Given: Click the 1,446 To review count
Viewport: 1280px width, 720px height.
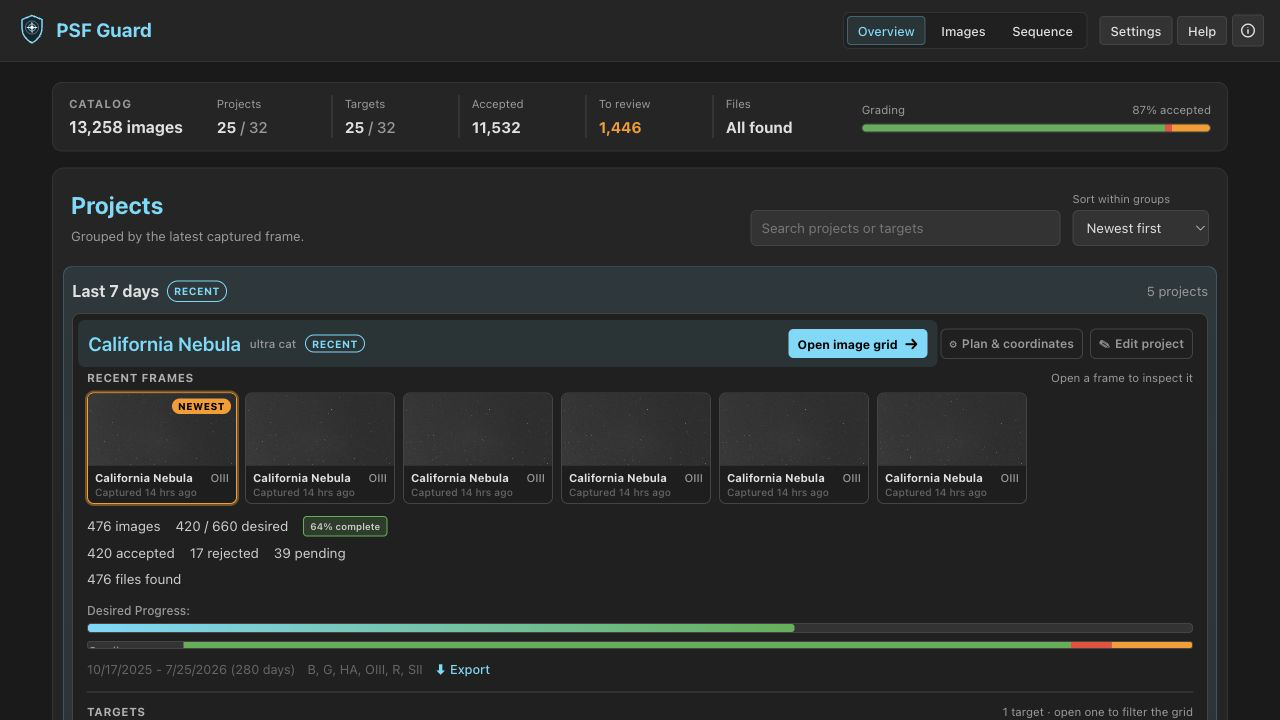Looking at the screenshot, I should tap(620, 128).
